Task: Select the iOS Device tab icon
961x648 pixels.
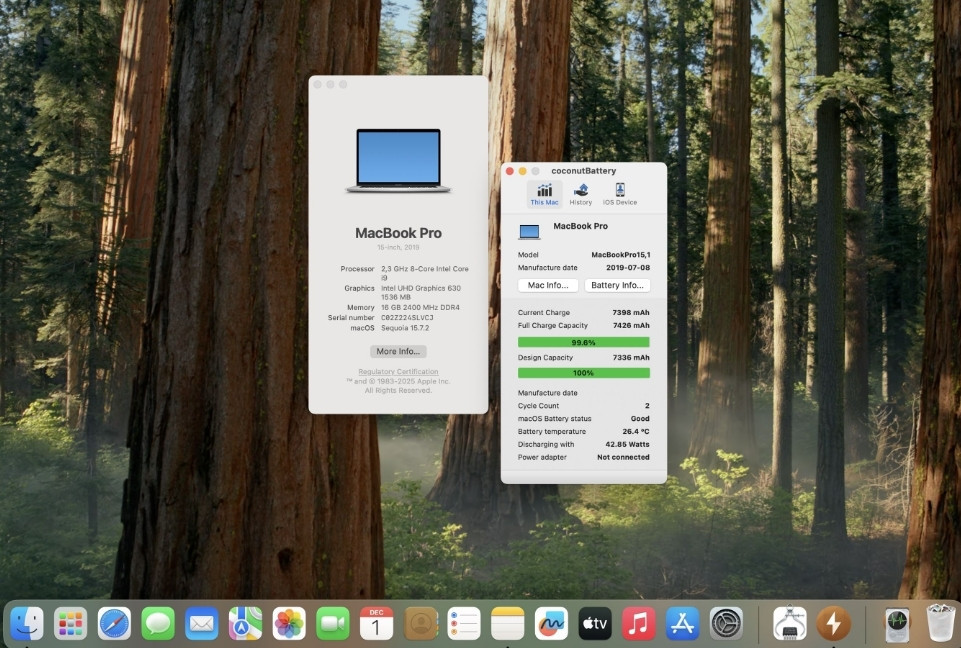Action: (619, 193)
